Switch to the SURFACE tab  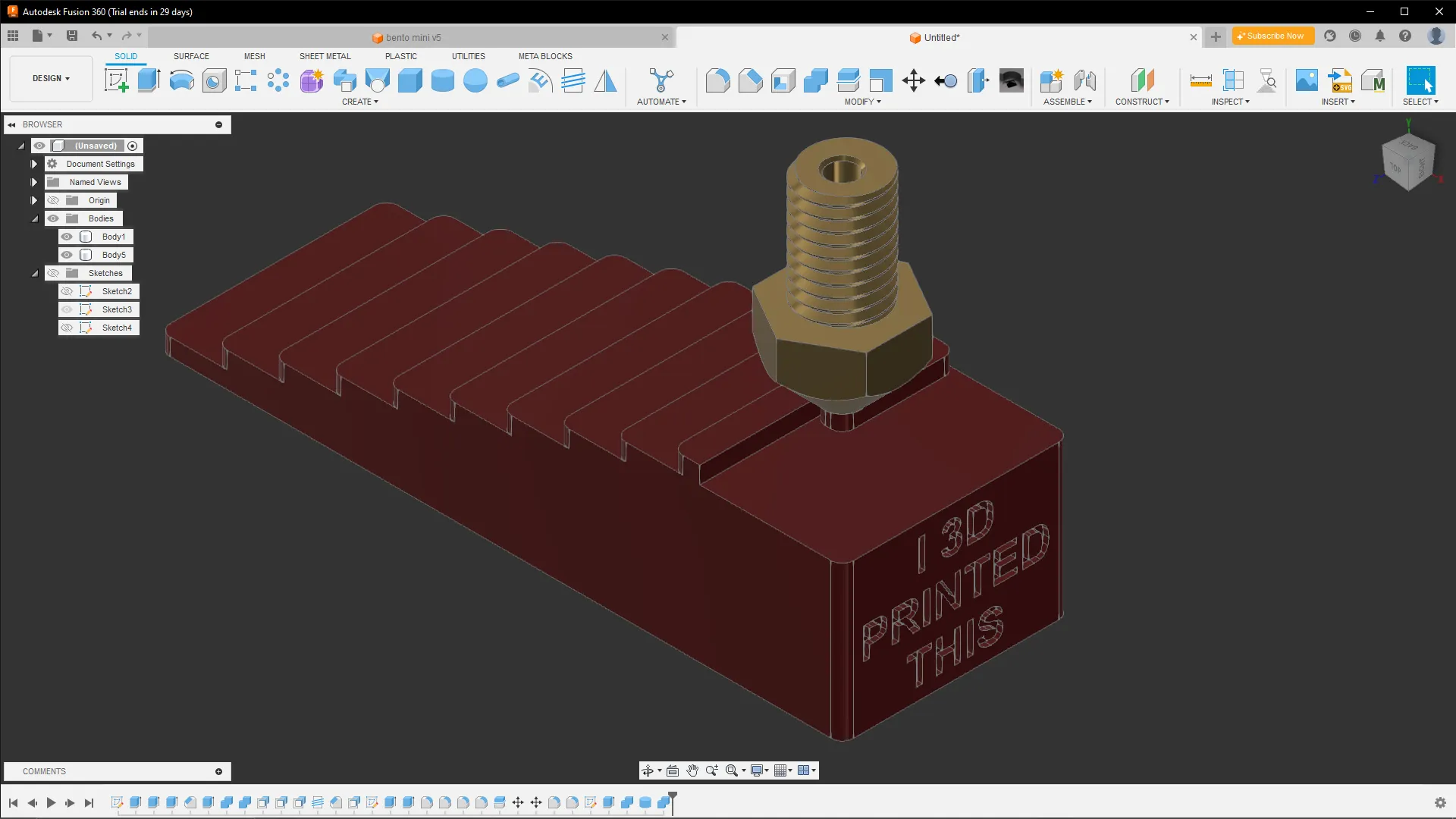click(x=190, y=56)
